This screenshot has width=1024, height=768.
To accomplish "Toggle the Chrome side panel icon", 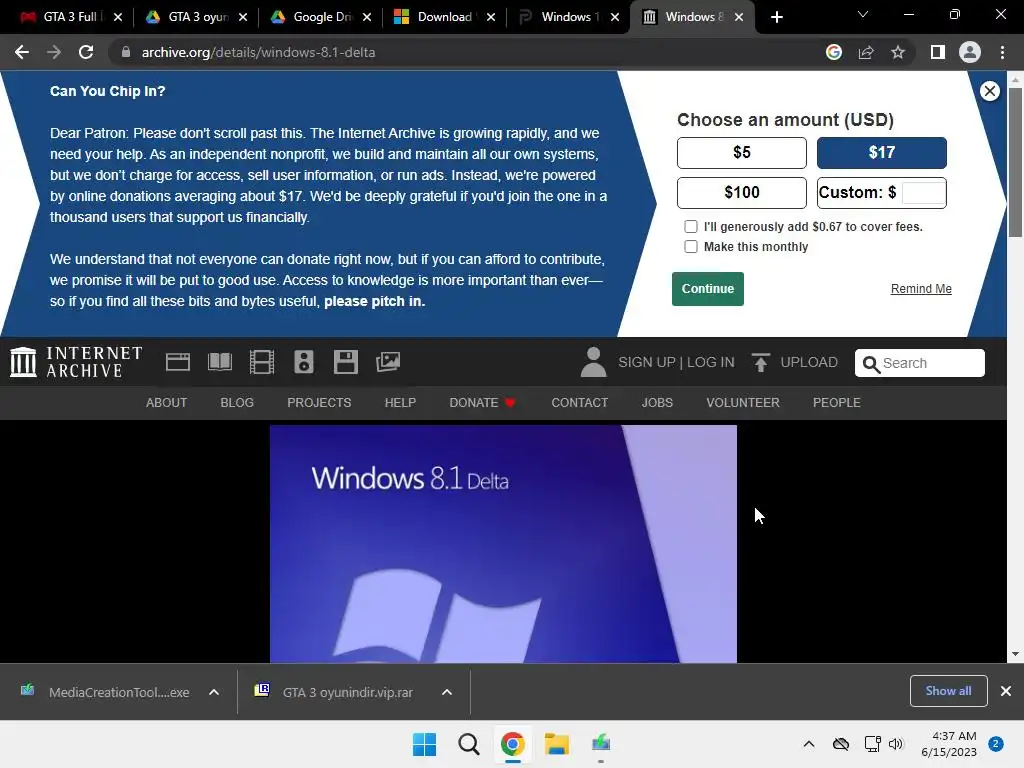I will pos(938,52).
